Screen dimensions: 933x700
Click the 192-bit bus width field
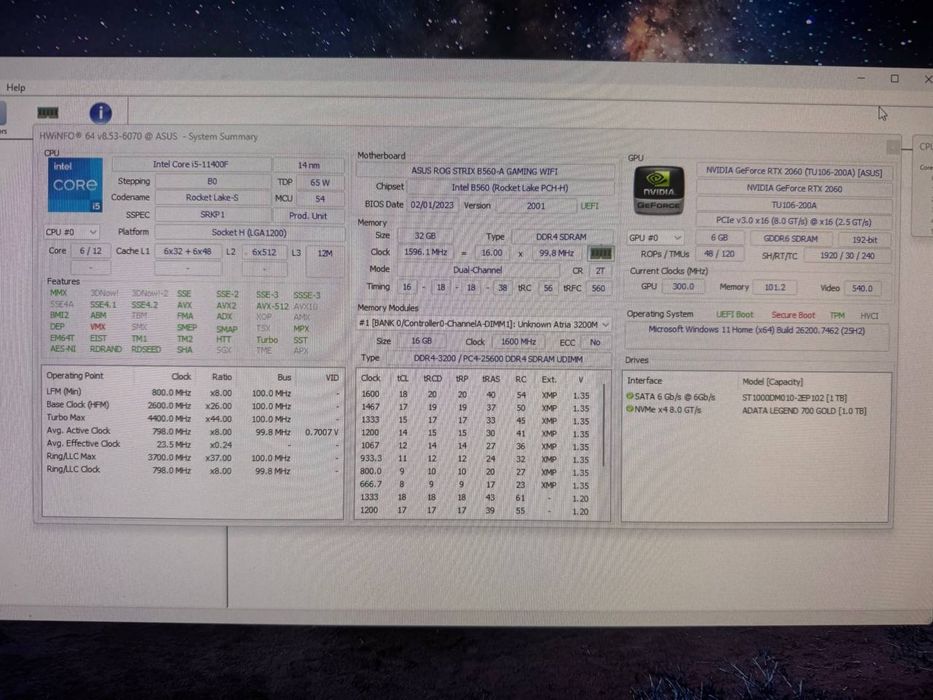point(864,239)
